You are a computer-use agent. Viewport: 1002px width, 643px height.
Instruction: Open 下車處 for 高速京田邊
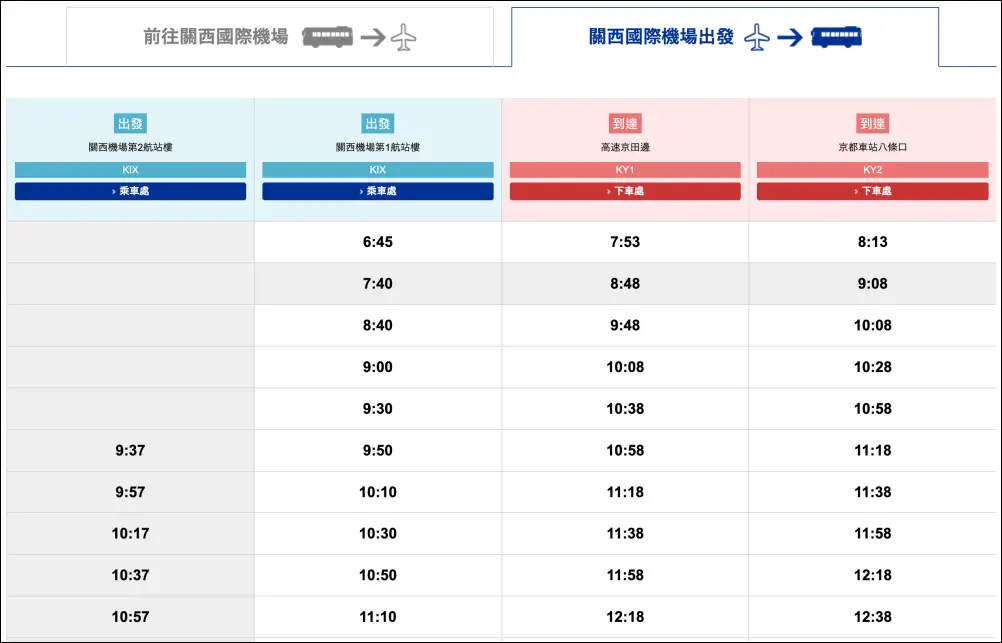click(625, 191)
